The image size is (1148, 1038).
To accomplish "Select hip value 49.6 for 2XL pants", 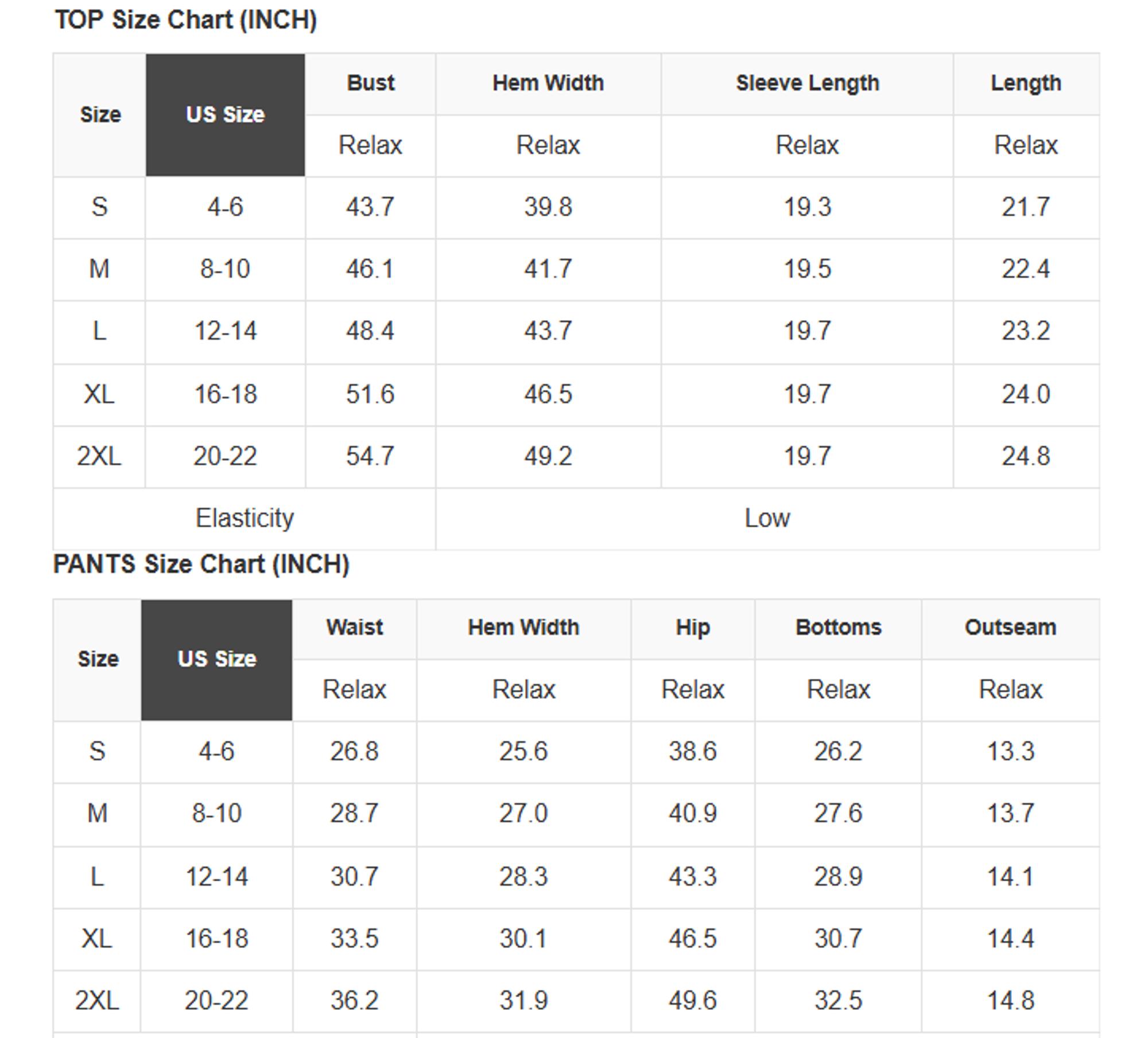I will [x=693, y=1000].
